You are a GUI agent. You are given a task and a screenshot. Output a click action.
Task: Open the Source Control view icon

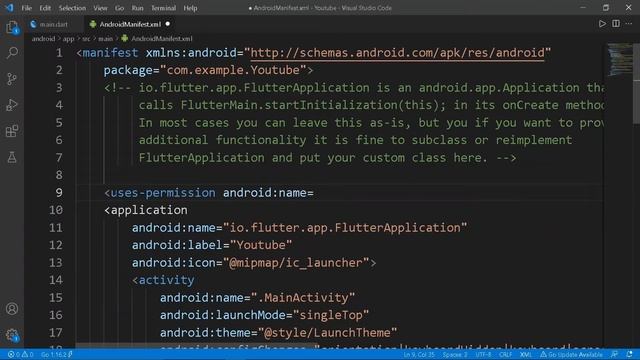12,79
